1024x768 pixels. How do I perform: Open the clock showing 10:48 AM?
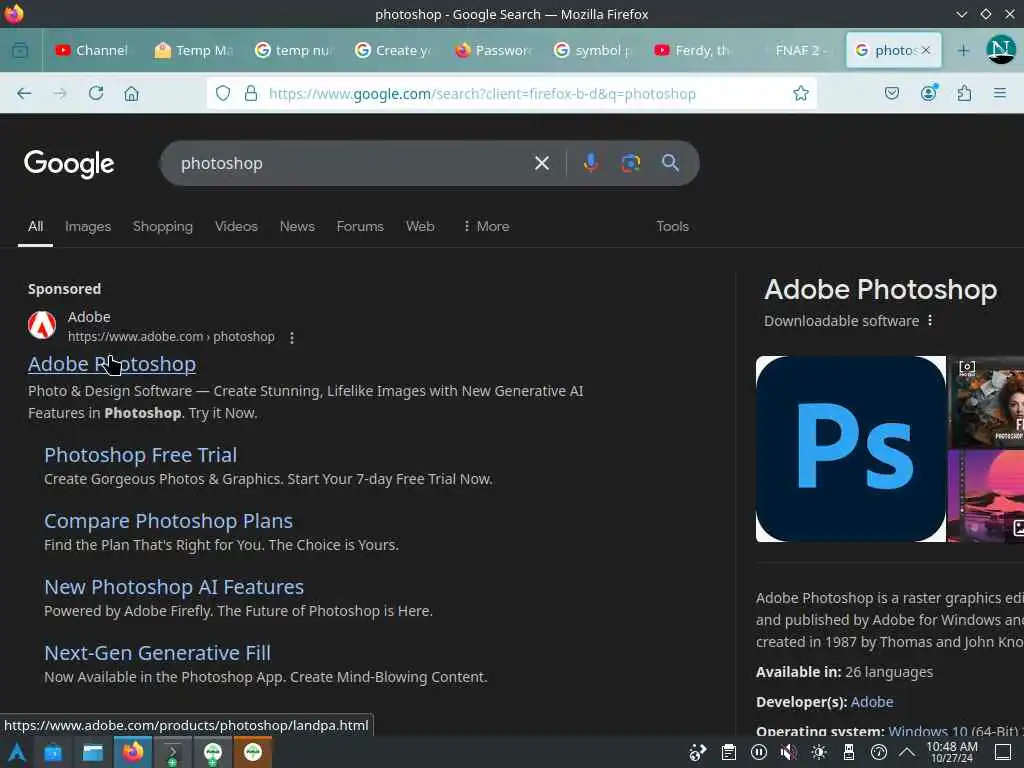click(952, 752)
